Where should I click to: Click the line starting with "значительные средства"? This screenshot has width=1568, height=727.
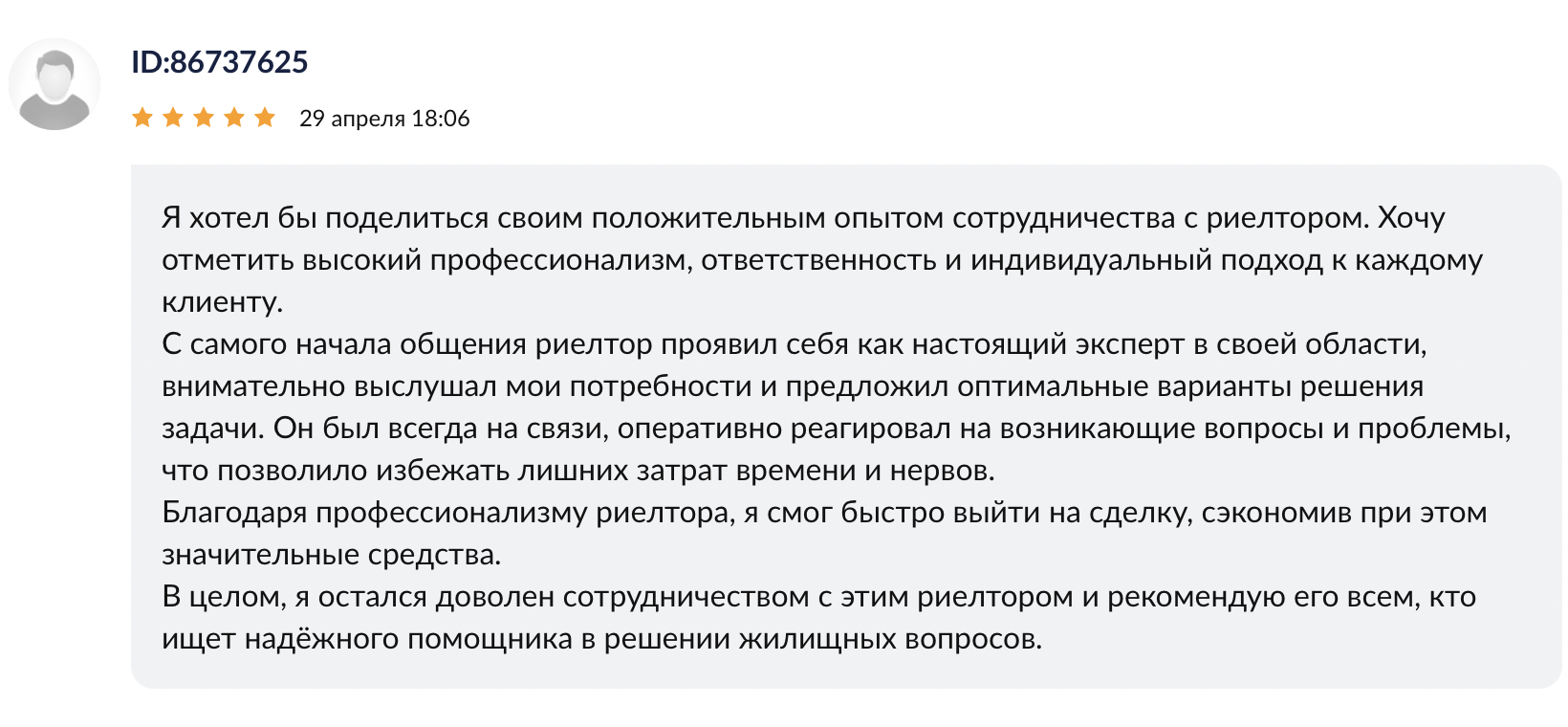click(332, 555)
